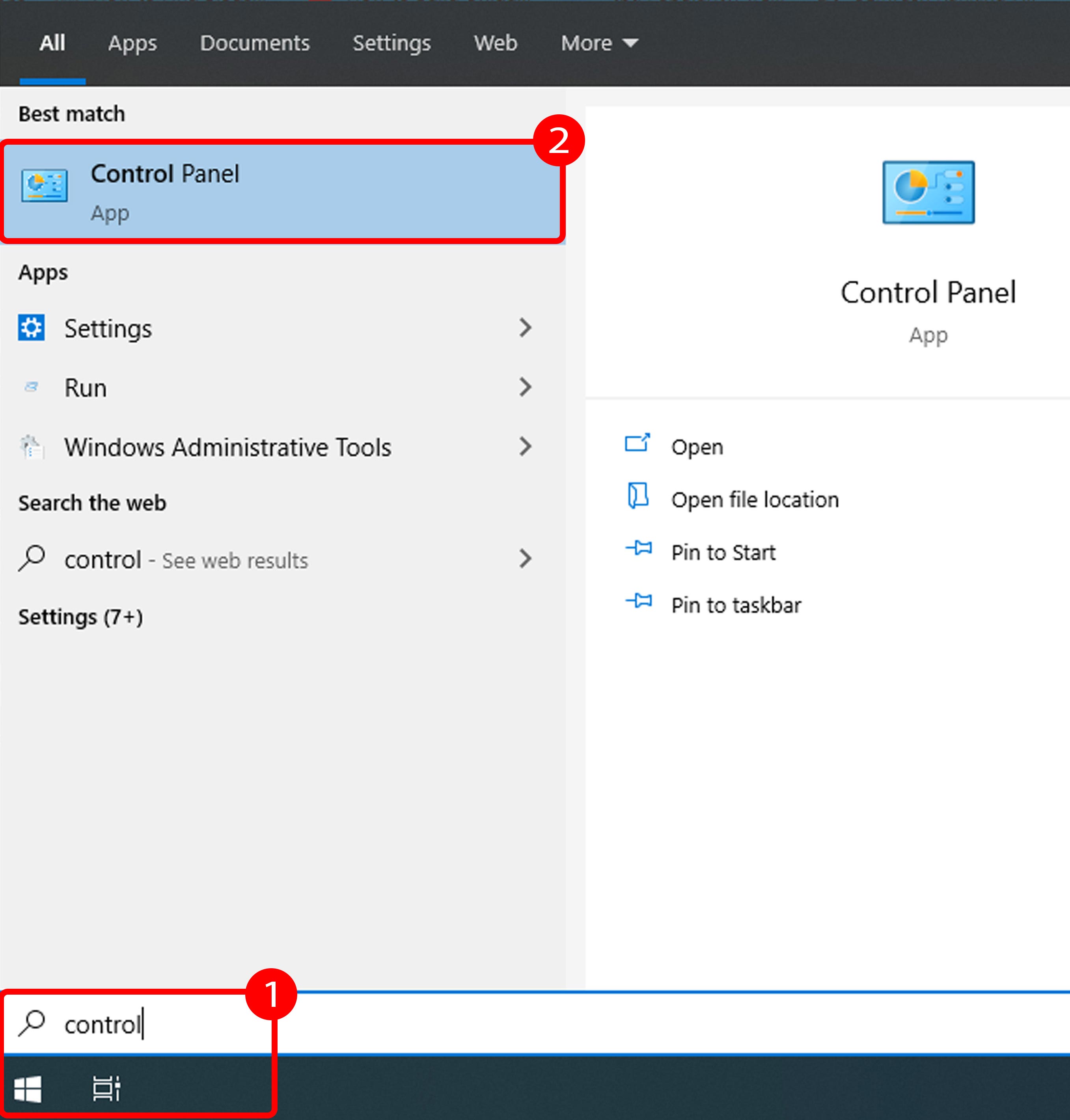The width and height of the screenshot is (1070, 1120).
Task: Click the search box magnifier icon
Action: tap(32, 1023)
